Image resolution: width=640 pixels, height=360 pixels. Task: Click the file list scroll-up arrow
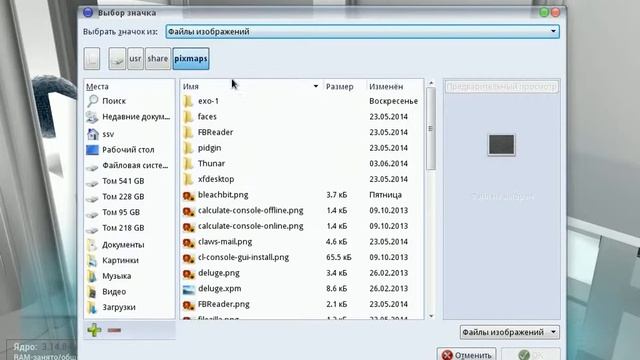(x=431, y=83)
